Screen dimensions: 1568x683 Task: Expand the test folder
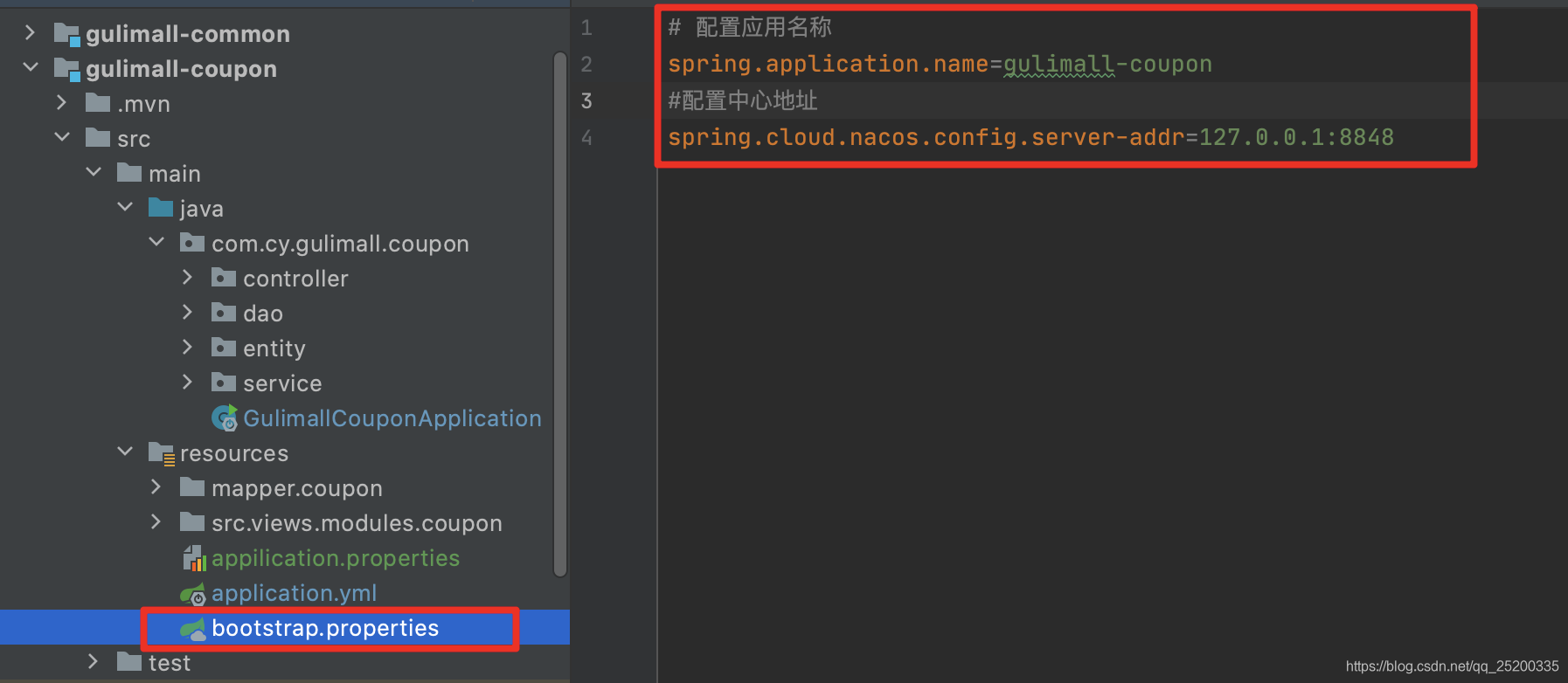coord(93,662)
